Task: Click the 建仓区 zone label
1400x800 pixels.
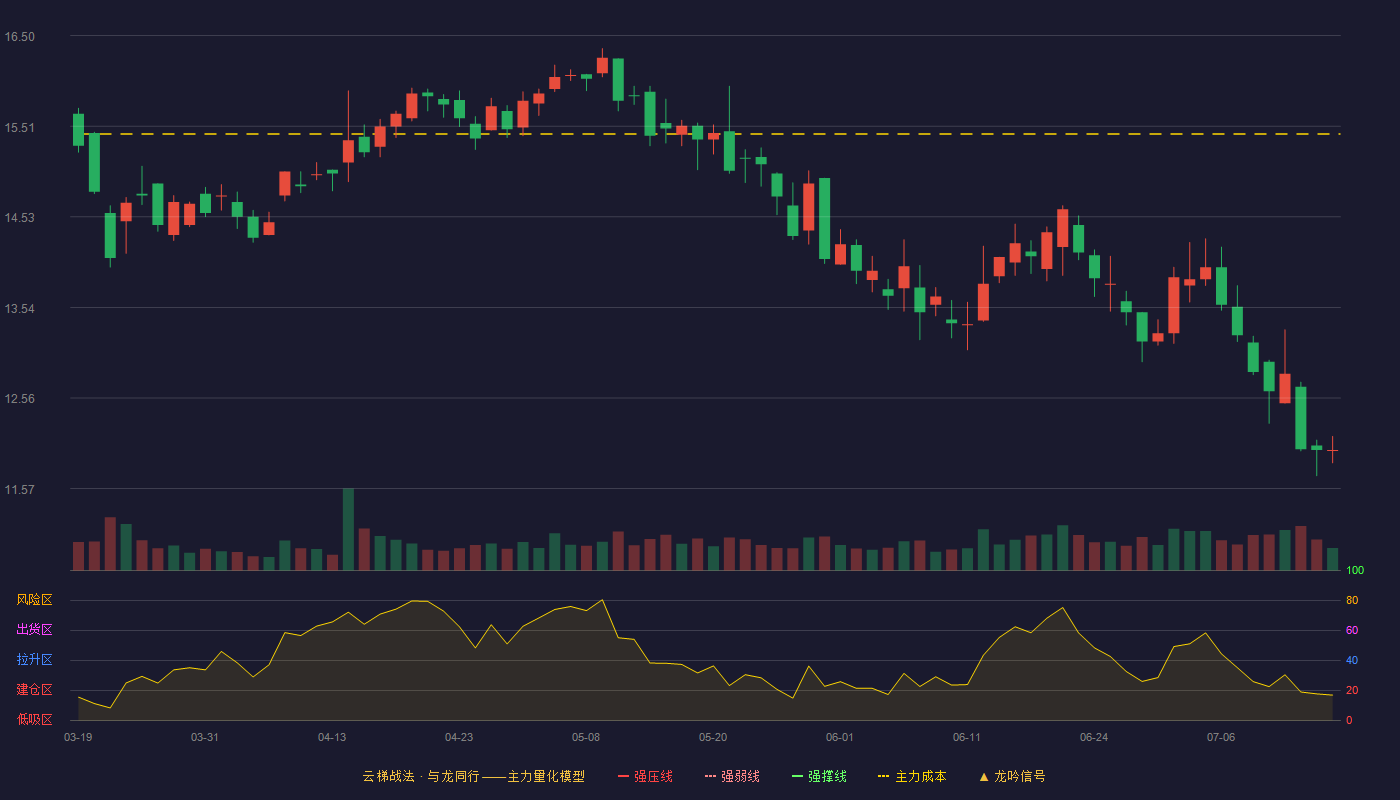Action: [x=34, y=690]
